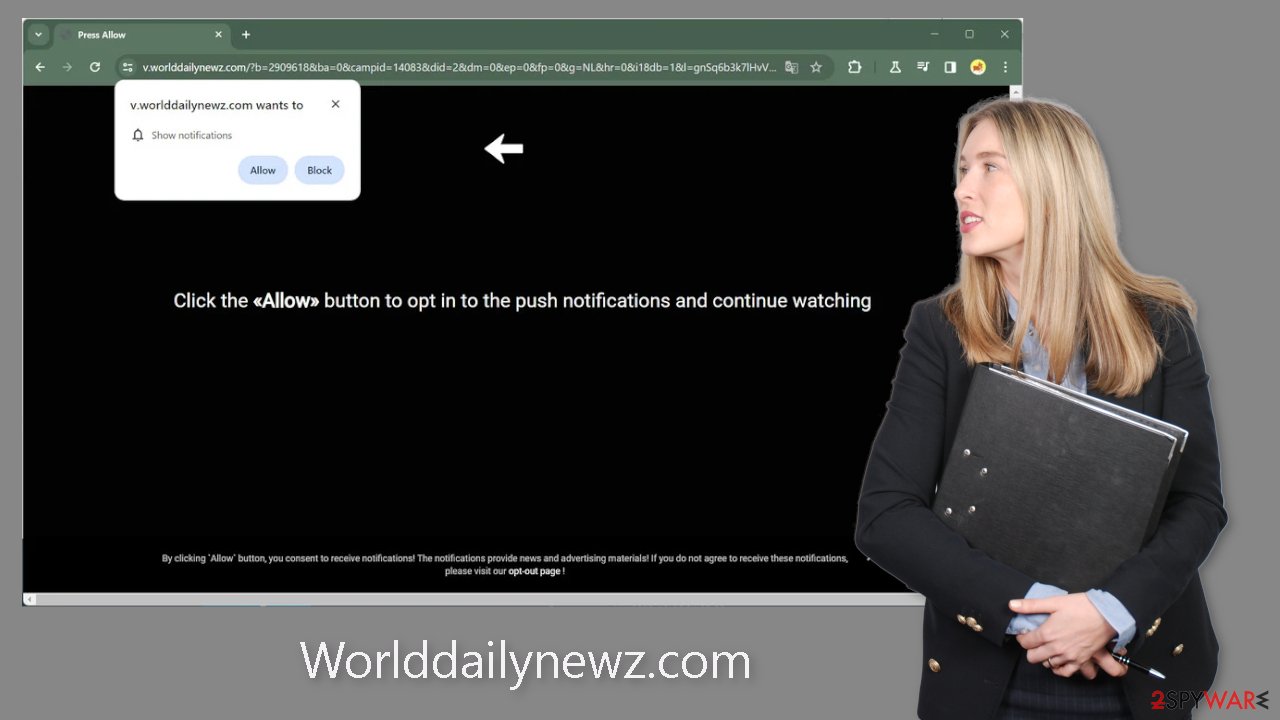Image resolution: width=1280 pixels, height=720 pixels.
Task: Bookmark this page with star icon
Action: [x=816, y=67]
